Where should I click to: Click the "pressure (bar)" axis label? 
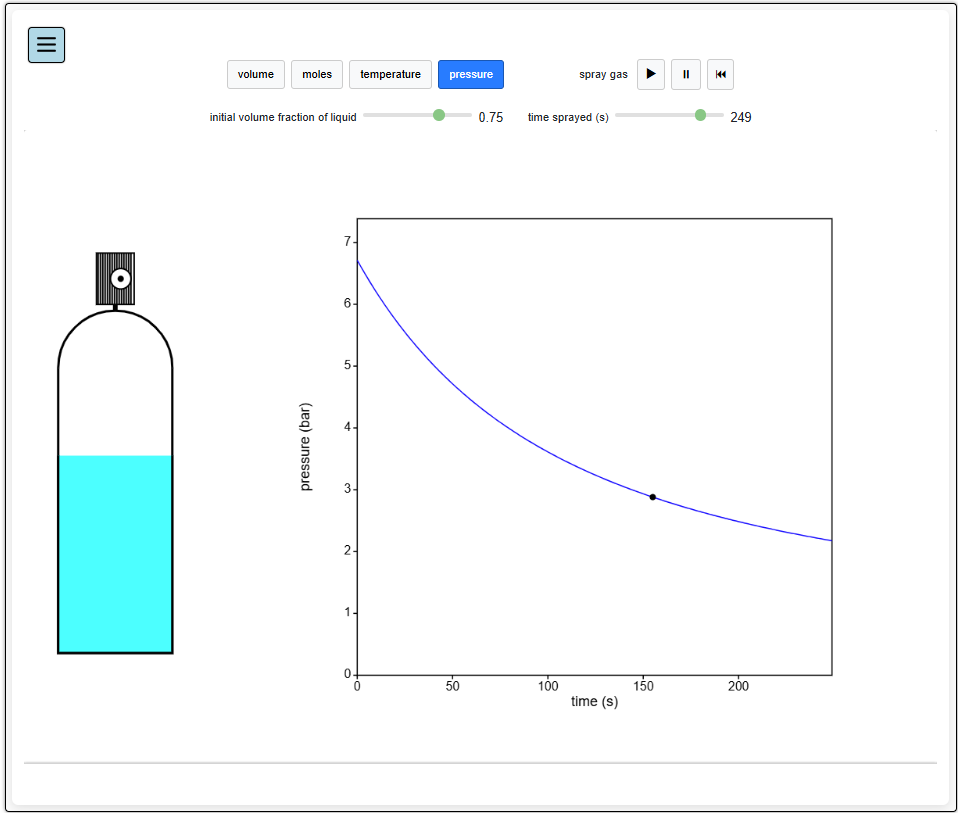(306, 446)
